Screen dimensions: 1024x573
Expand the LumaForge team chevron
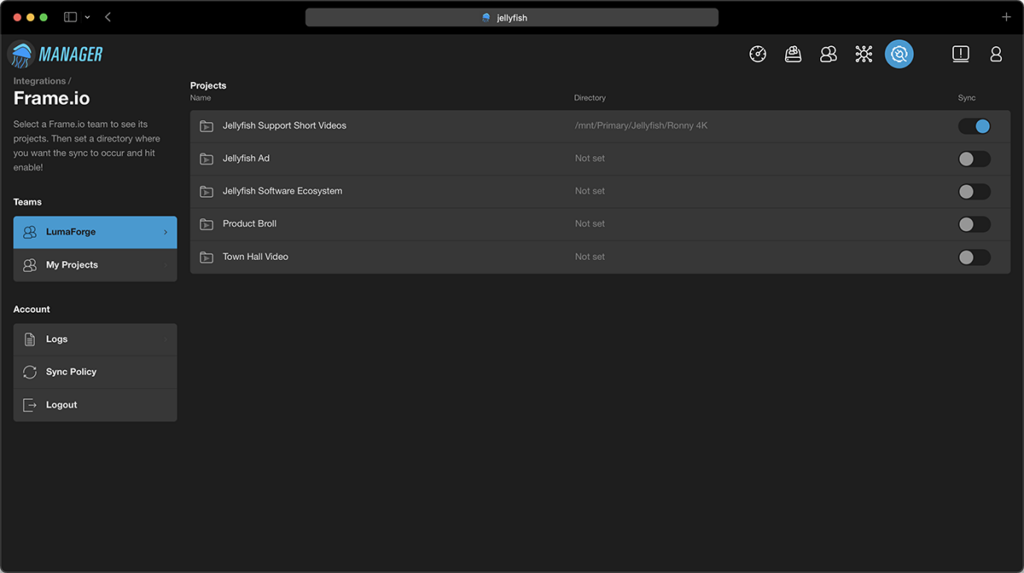[165, 232]
